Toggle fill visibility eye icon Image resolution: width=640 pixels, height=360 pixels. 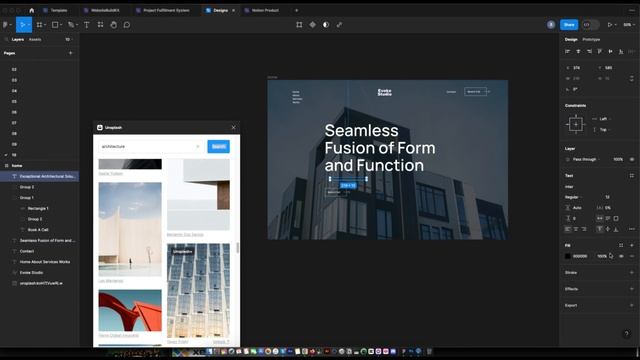pyautogui.click(x=621, y=256)
